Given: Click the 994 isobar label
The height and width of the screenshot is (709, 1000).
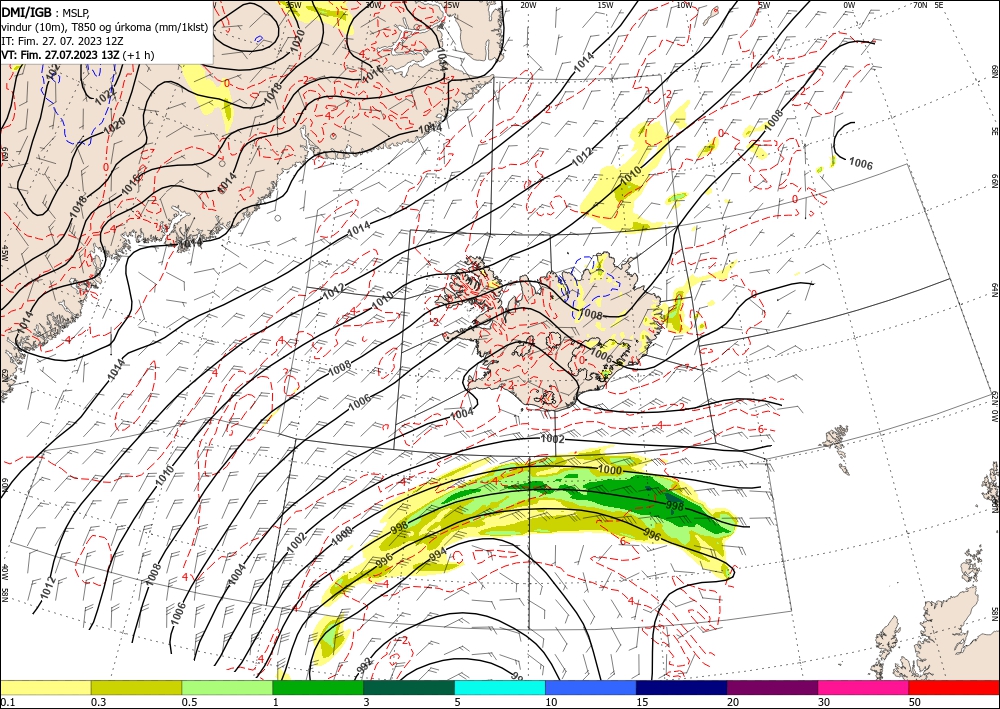Looking at the screenshot, I should pyautogui.click(x=438, y=555).
